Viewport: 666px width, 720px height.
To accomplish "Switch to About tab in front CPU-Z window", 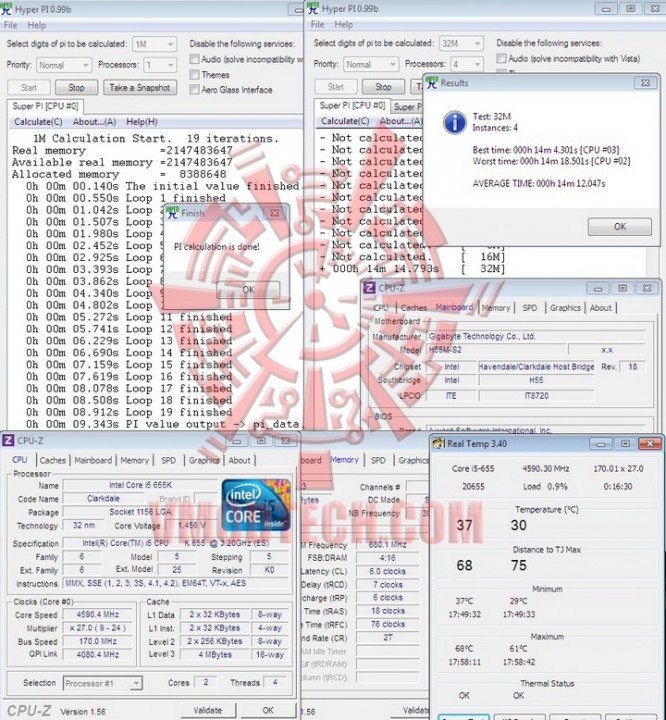I will pyautogui.click(x=239, y=460).
